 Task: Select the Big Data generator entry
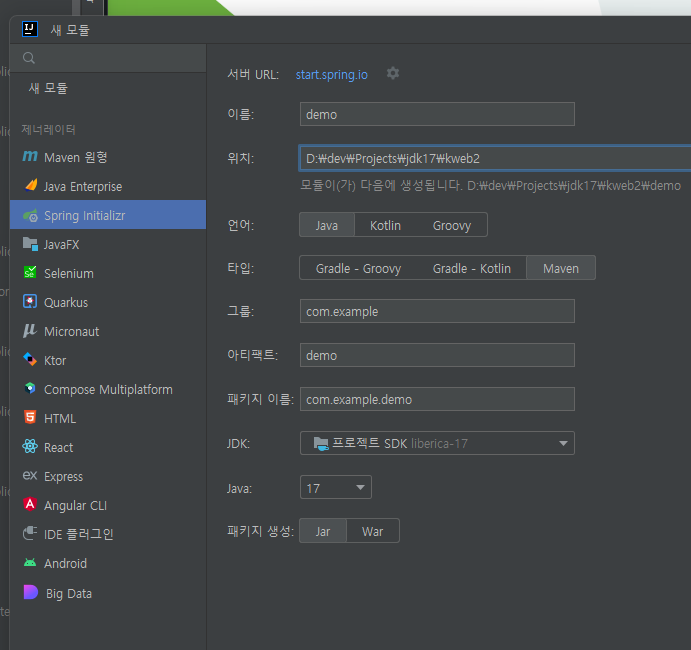(108, 593)
